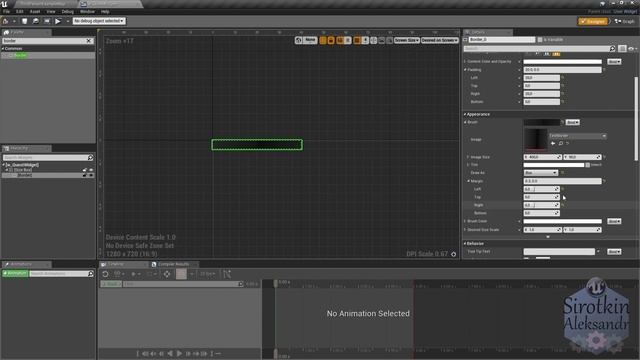Click the browse to asset magnifier icon
The width and height of the screenshot is (640, 360).
[x=561, y=143]
